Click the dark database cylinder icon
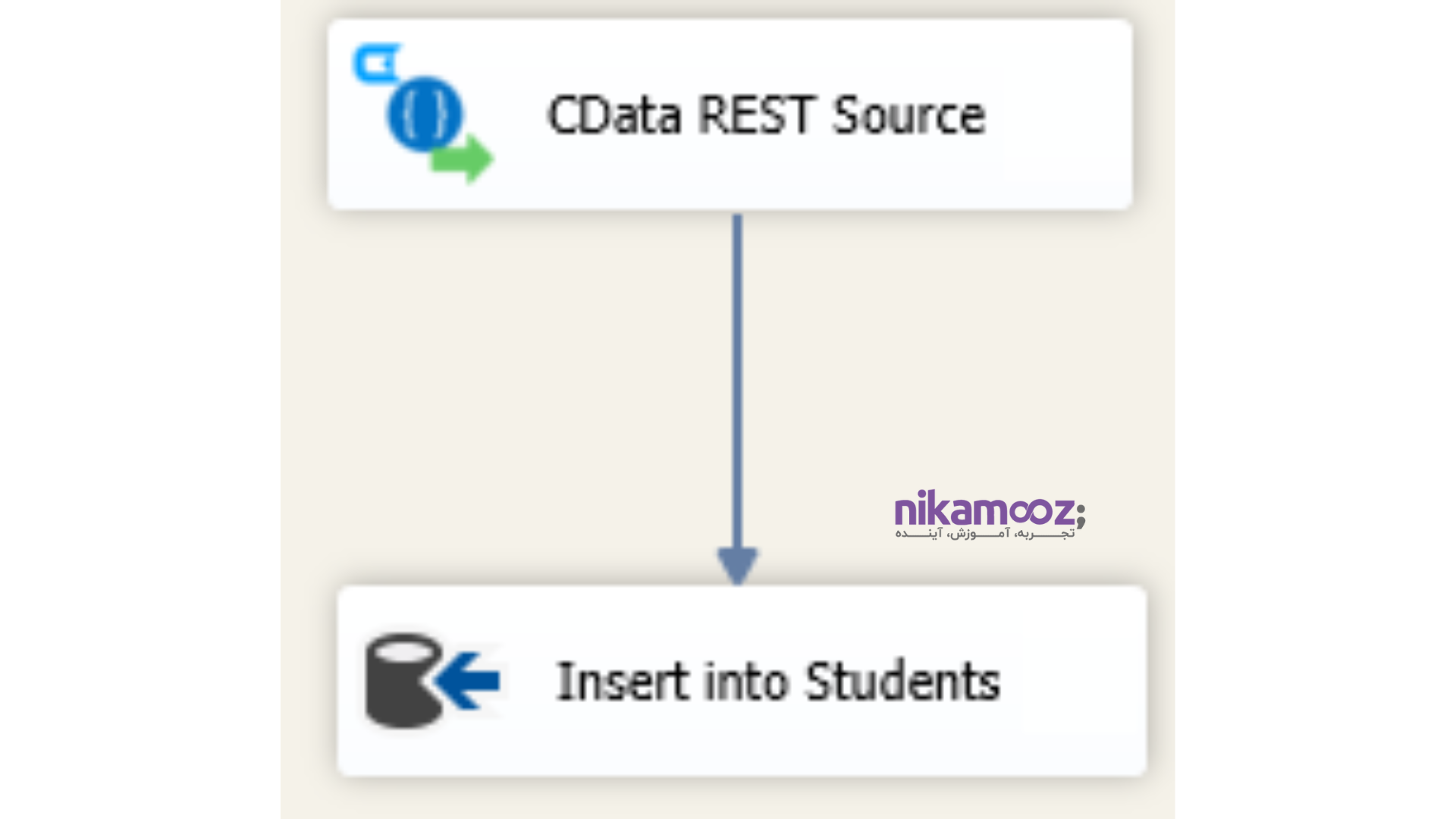Screen dimensions: 1456x819 (403, 680)
